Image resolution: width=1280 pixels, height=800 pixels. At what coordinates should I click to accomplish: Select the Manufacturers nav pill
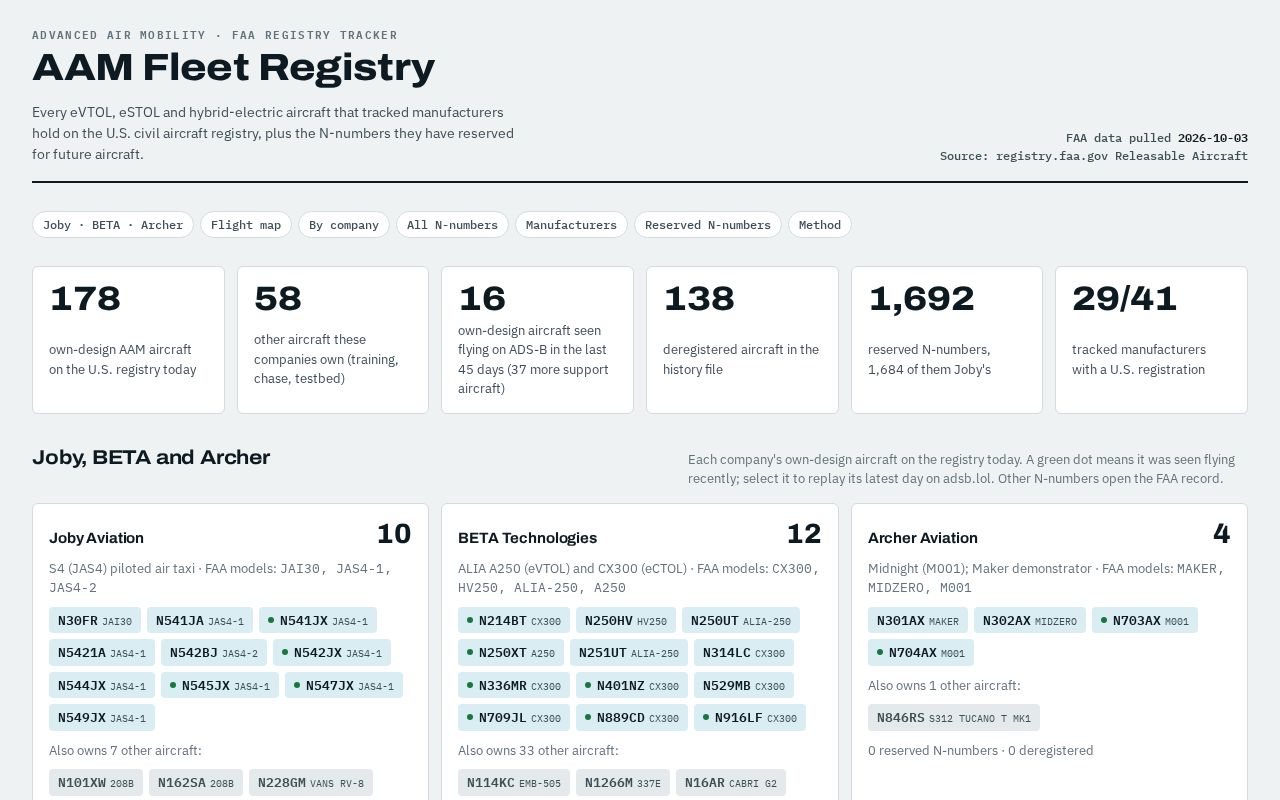point(571,225)
